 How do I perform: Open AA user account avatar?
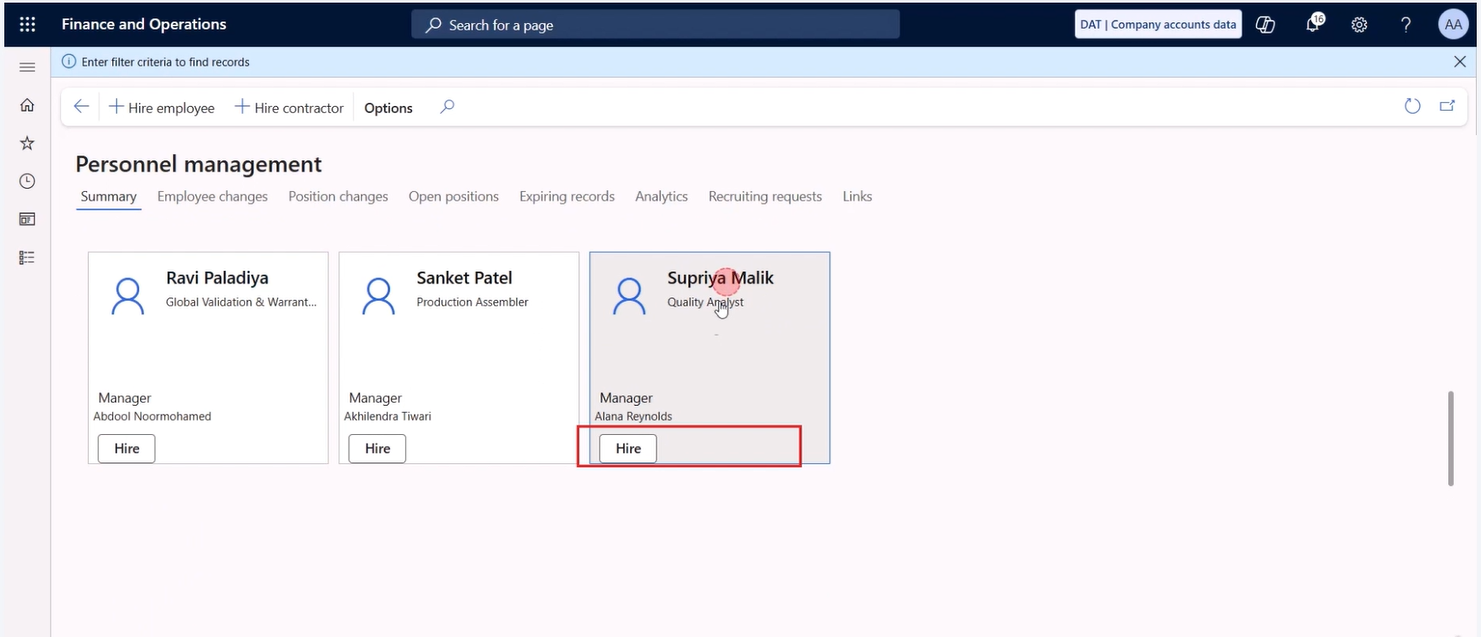[1452, 25]
